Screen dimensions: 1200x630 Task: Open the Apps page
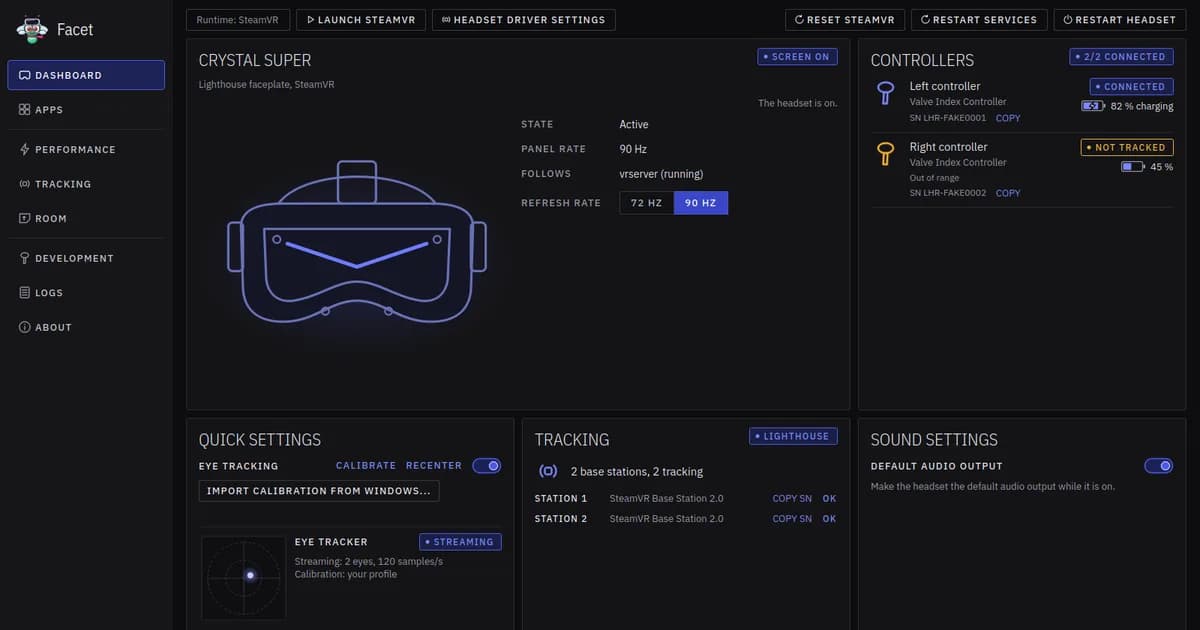point(86,110)
